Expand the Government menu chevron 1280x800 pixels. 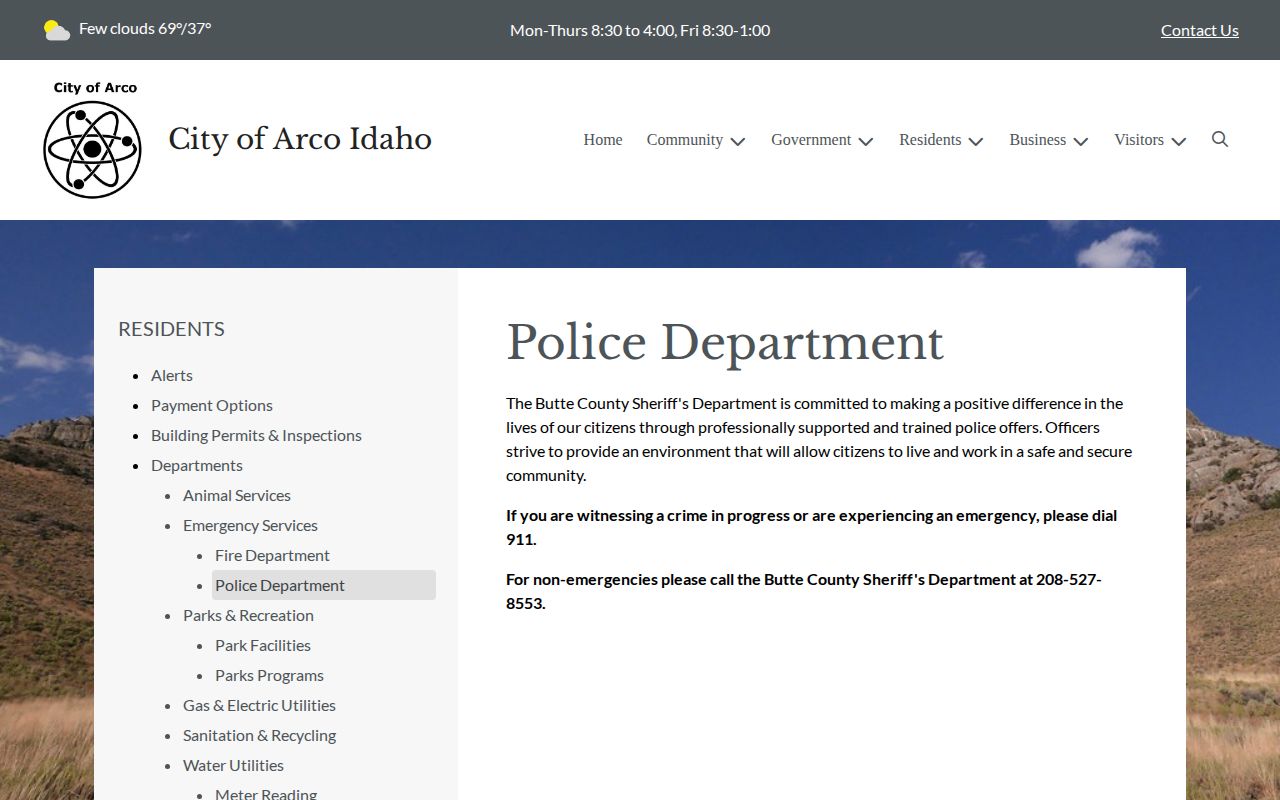click(x=866, y=141)
